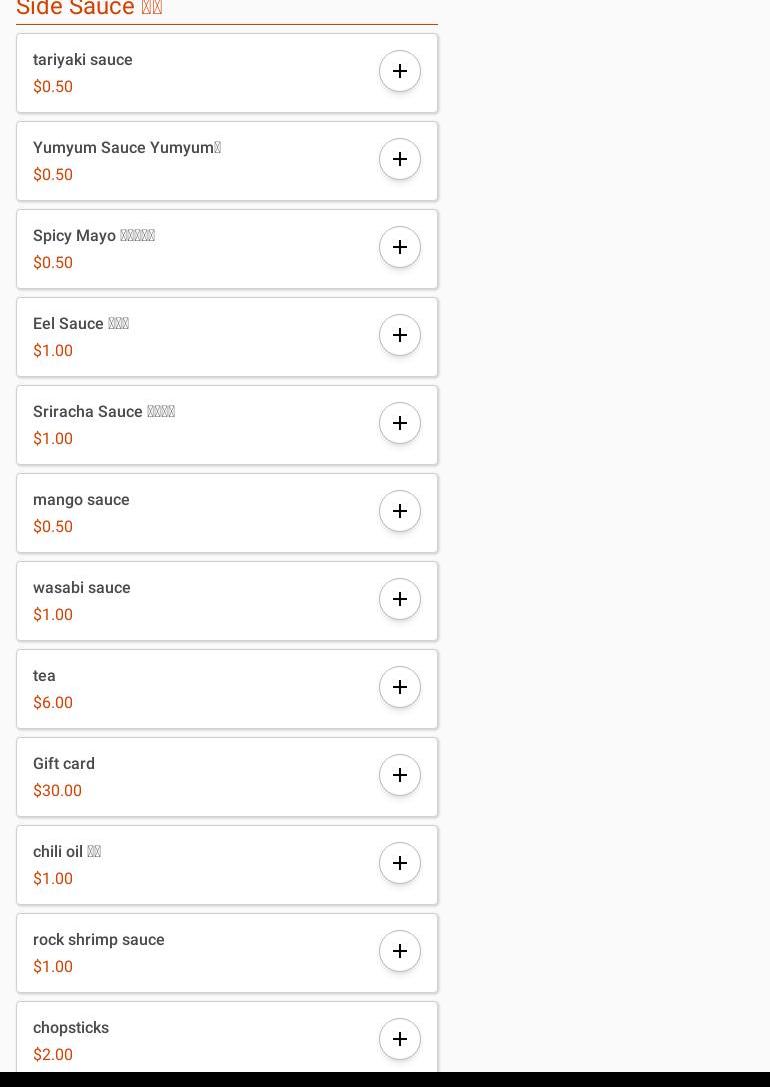Add Spicy Mayo using plus button

[400, 247]
